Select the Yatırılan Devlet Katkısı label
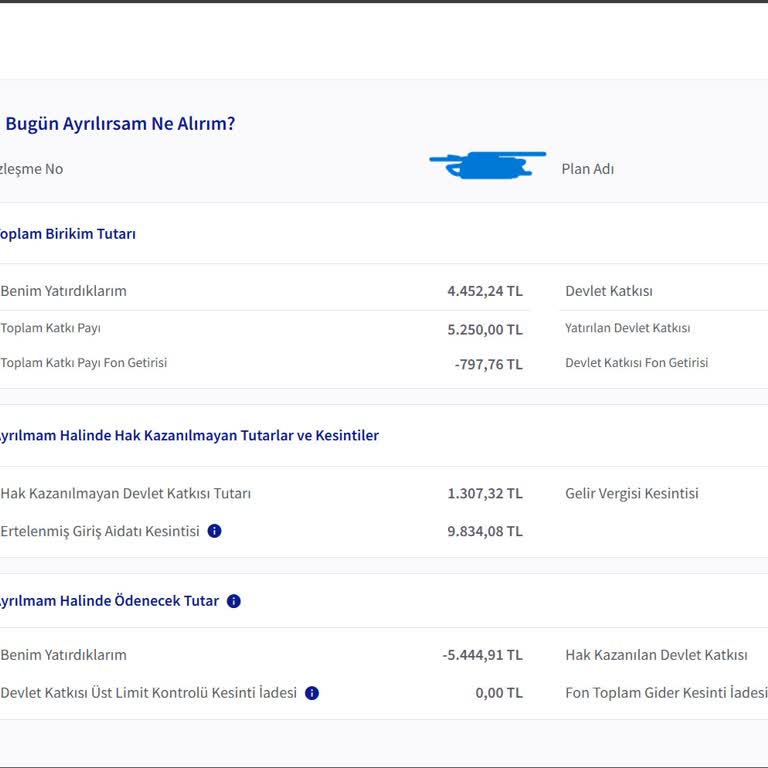This screenshot has height=768, width=768. 627,328
